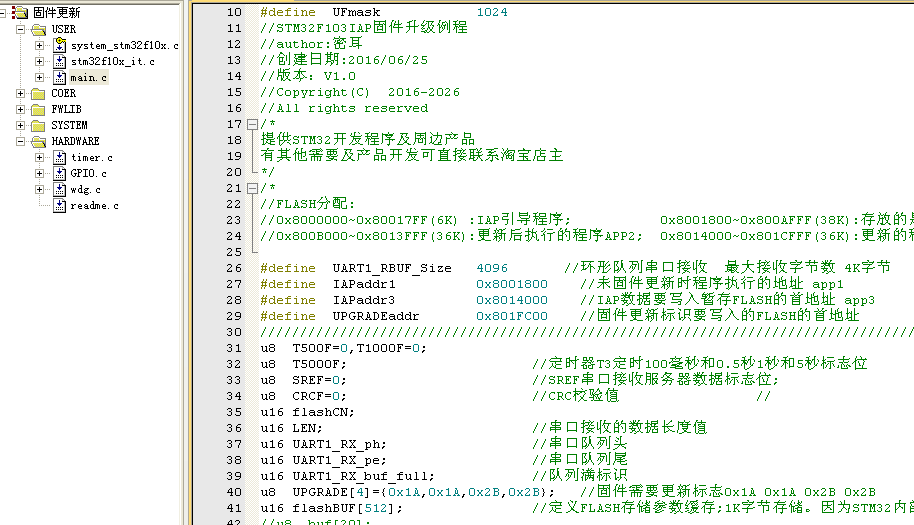
Task: Expand main.c file dependencies
Action: click(39, 77)
